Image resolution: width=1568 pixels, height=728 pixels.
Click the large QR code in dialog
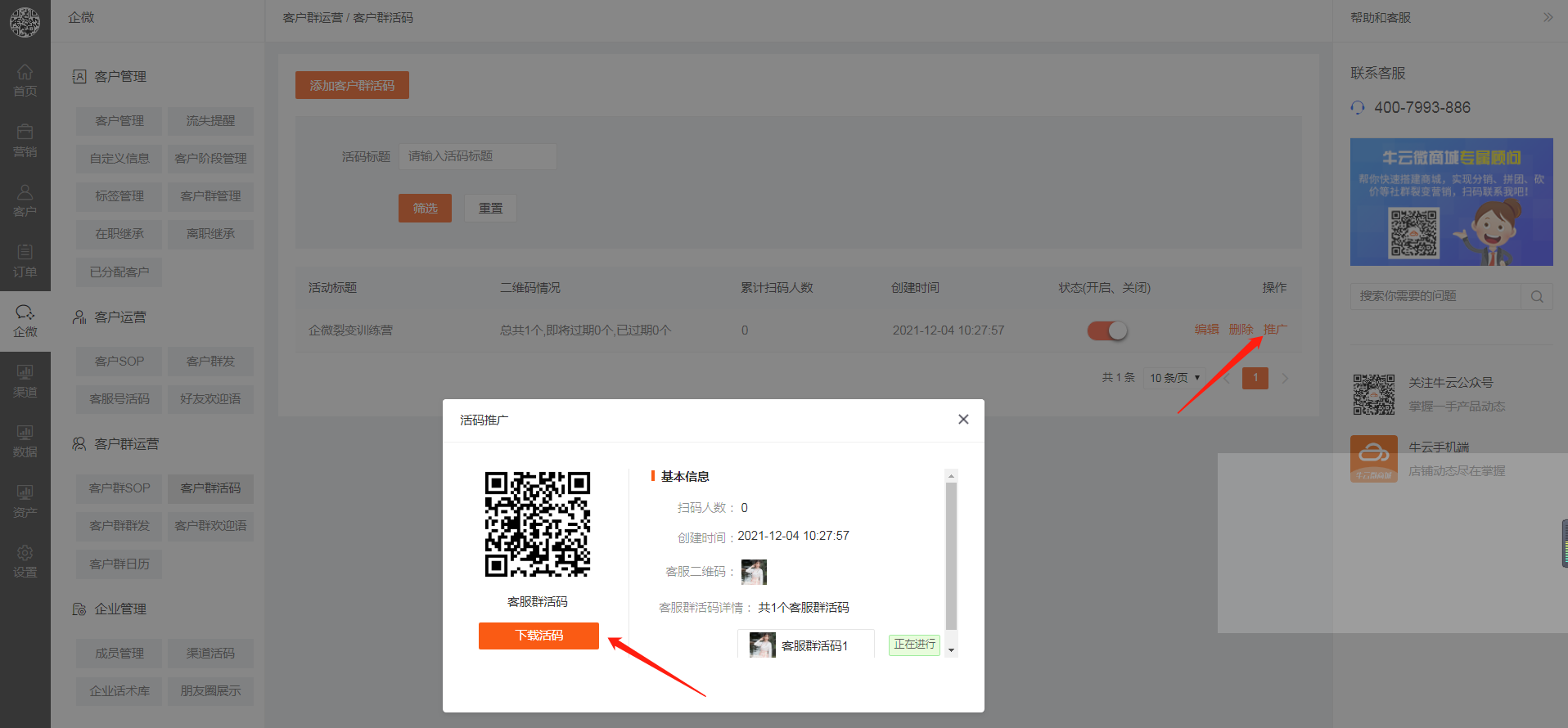[538, 524]
